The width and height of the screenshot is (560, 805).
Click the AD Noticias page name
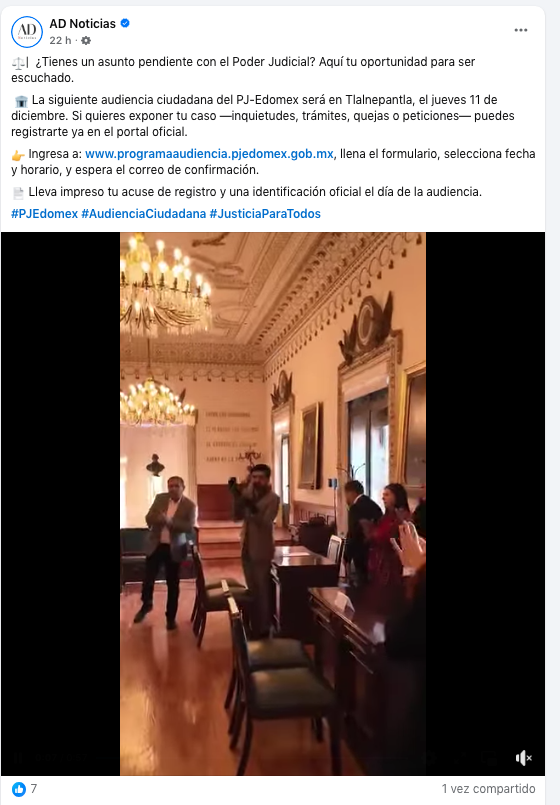tap(83, 24)
